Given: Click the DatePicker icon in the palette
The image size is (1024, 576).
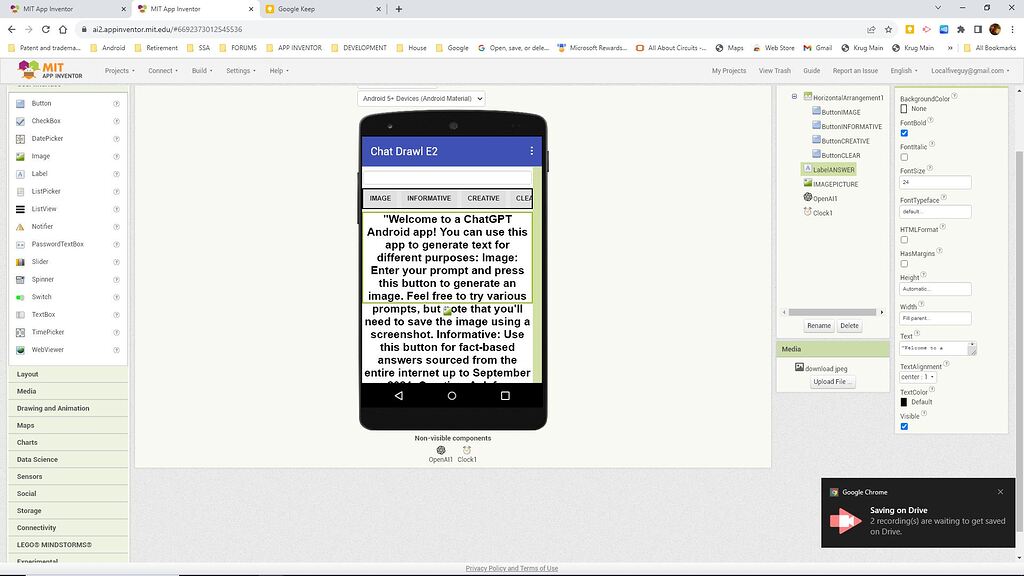Looking at the screenshot, I should pyautogui.click(x=20, y=138).
